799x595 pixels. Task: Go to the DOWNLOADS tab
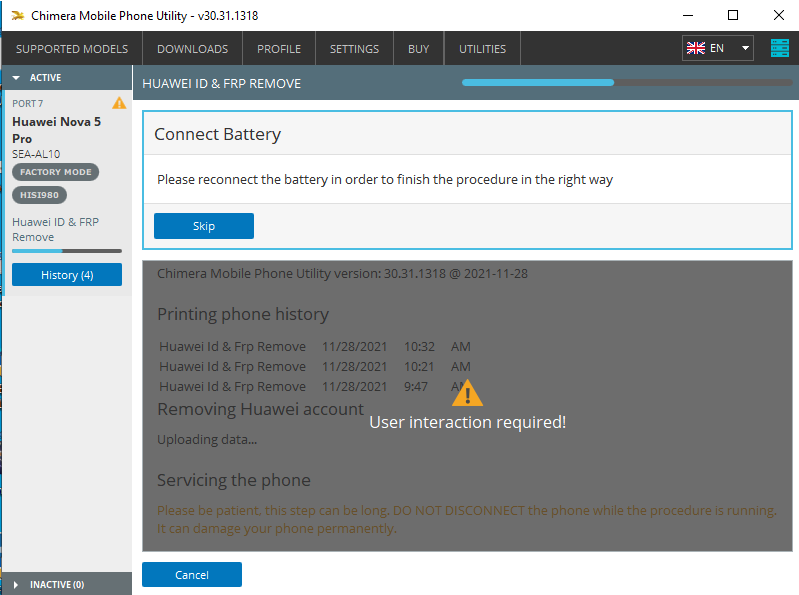tap(193, 49)
